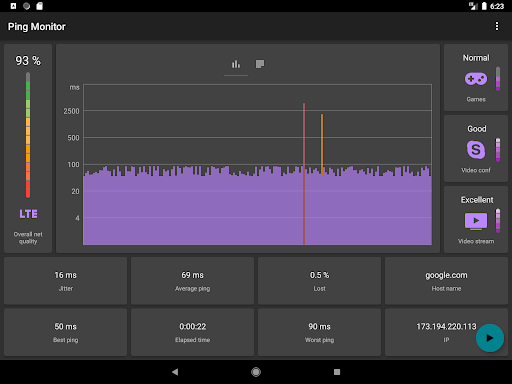Select the google.com host name card
Screen dimensions: 512x384
pyautogui.click(x=446, y=281)
